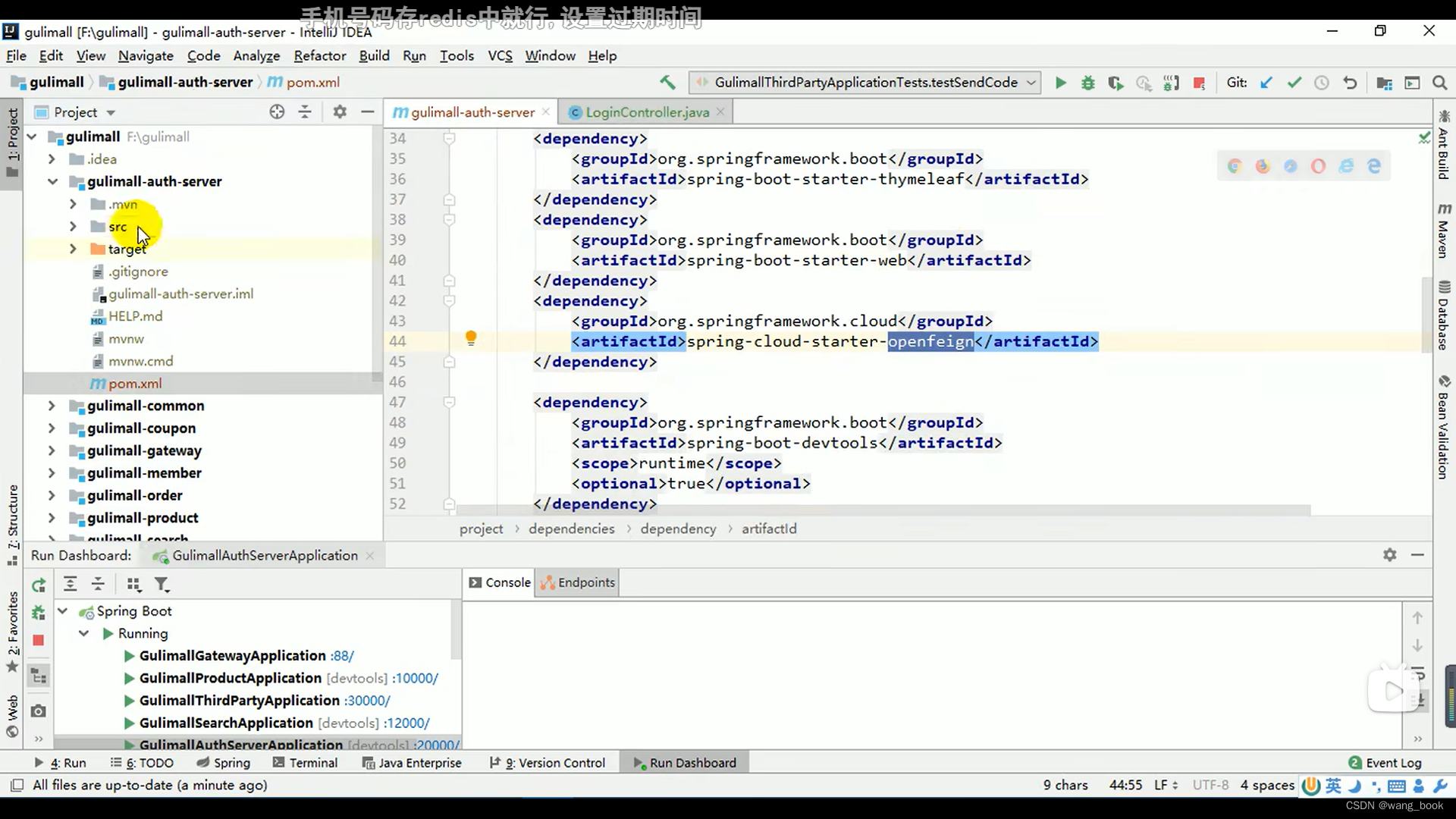
Task: Toggle the 7: Structure tool window button
Action: click(x=12, y=525)
